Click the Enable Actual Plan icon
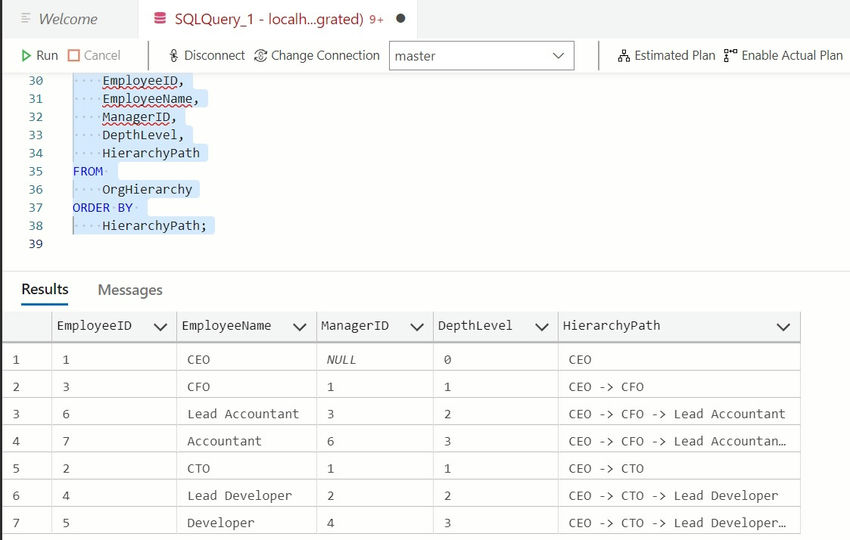The width and height of the screenshot is (850, 540). click(x=731, y=56)
